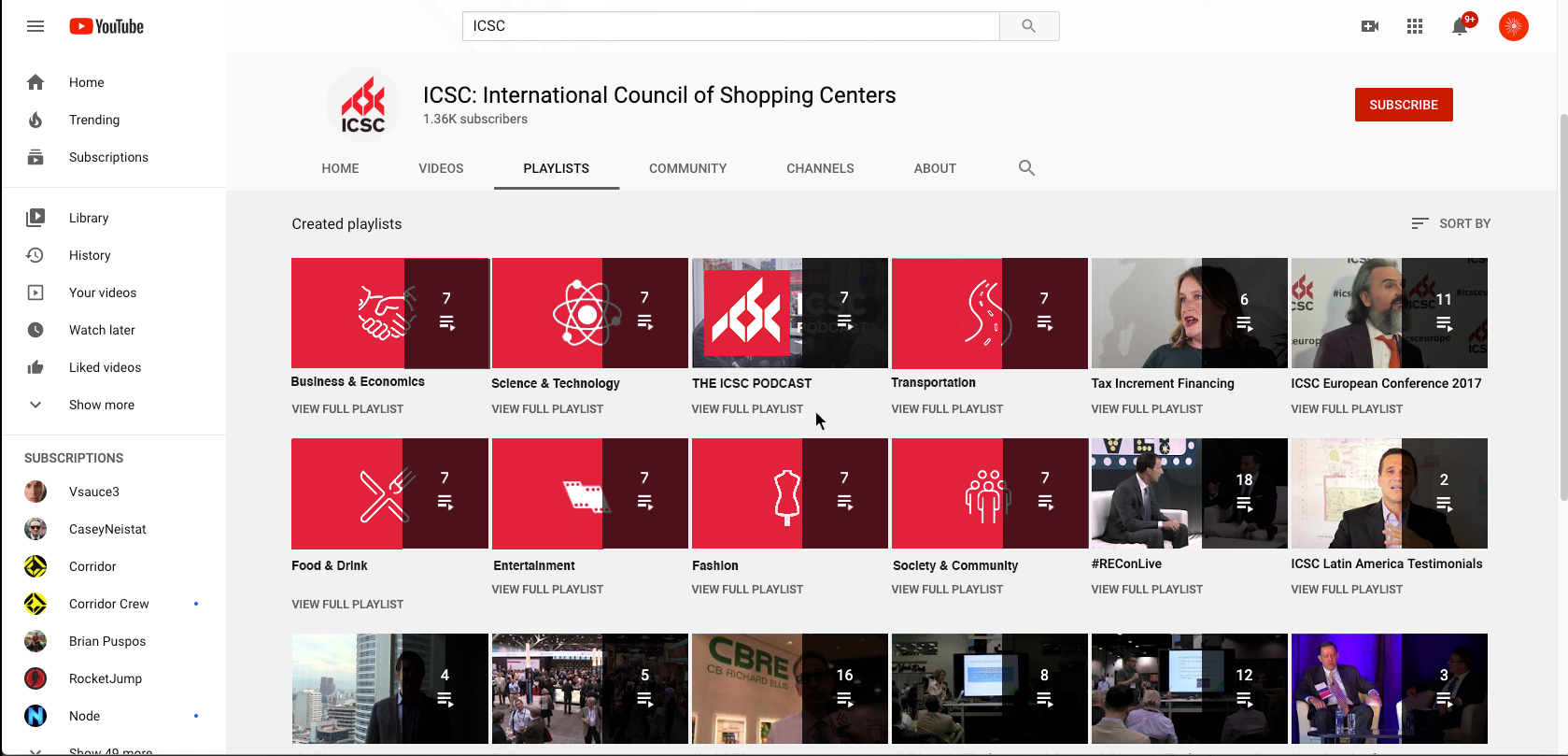View full playlist for Food & Drink
The height and width of the screenshot is (756, 1568).
coord(347,605)
